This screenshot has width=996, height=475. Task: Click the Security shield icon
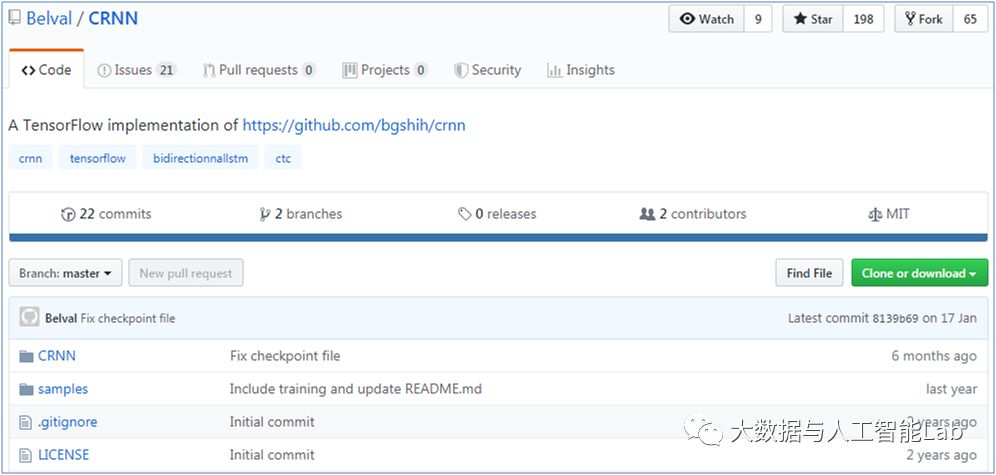[x=461, y=70]
